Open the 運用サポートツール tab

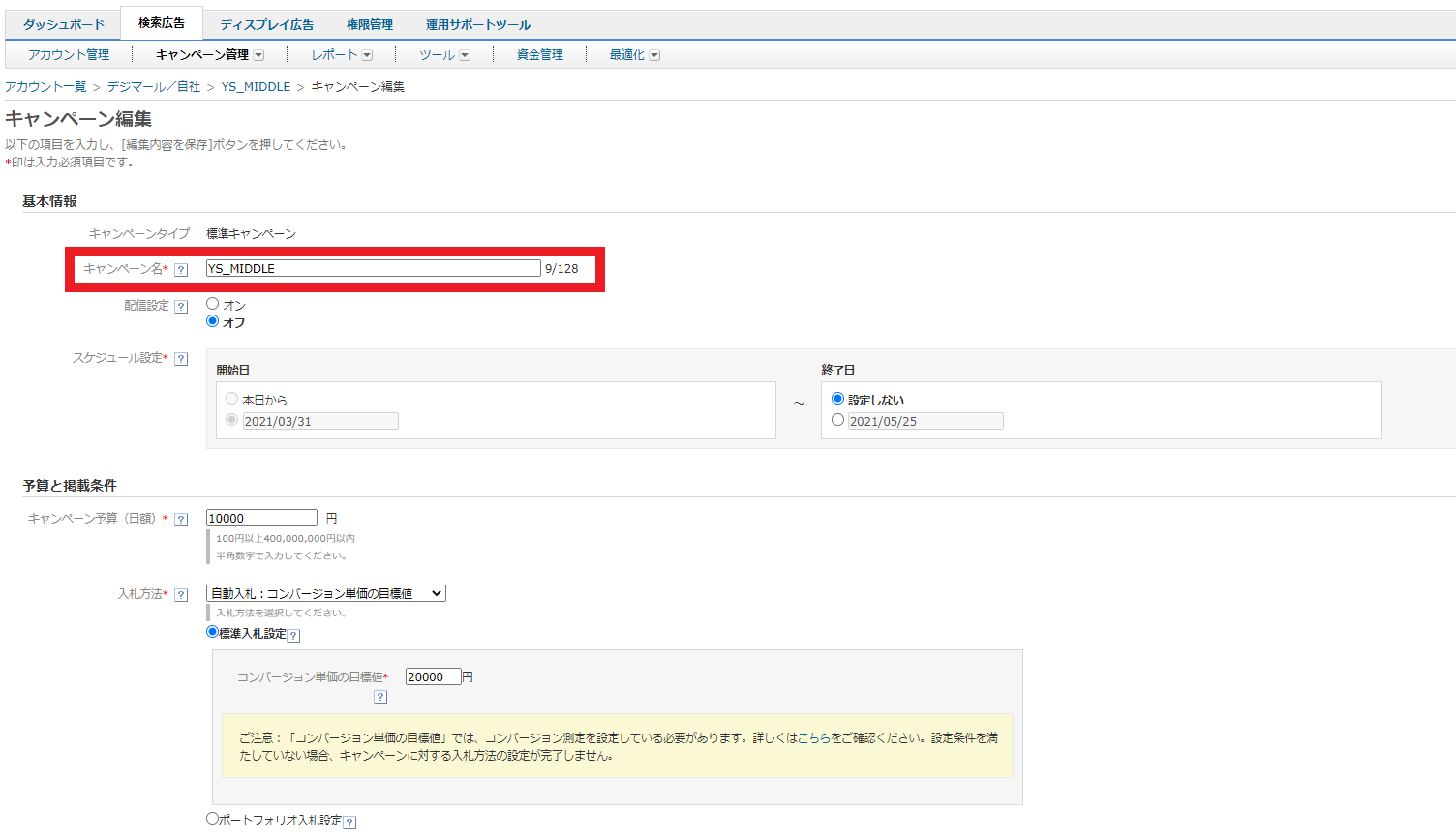478,25
